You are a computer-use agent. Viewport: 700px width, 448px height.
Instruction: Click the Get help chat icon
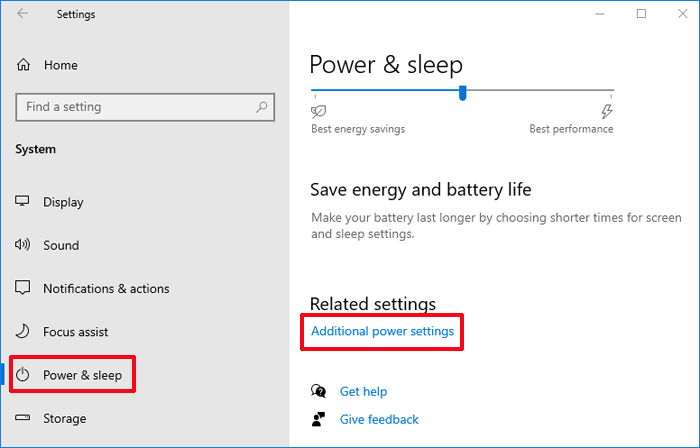click(318, 391)
